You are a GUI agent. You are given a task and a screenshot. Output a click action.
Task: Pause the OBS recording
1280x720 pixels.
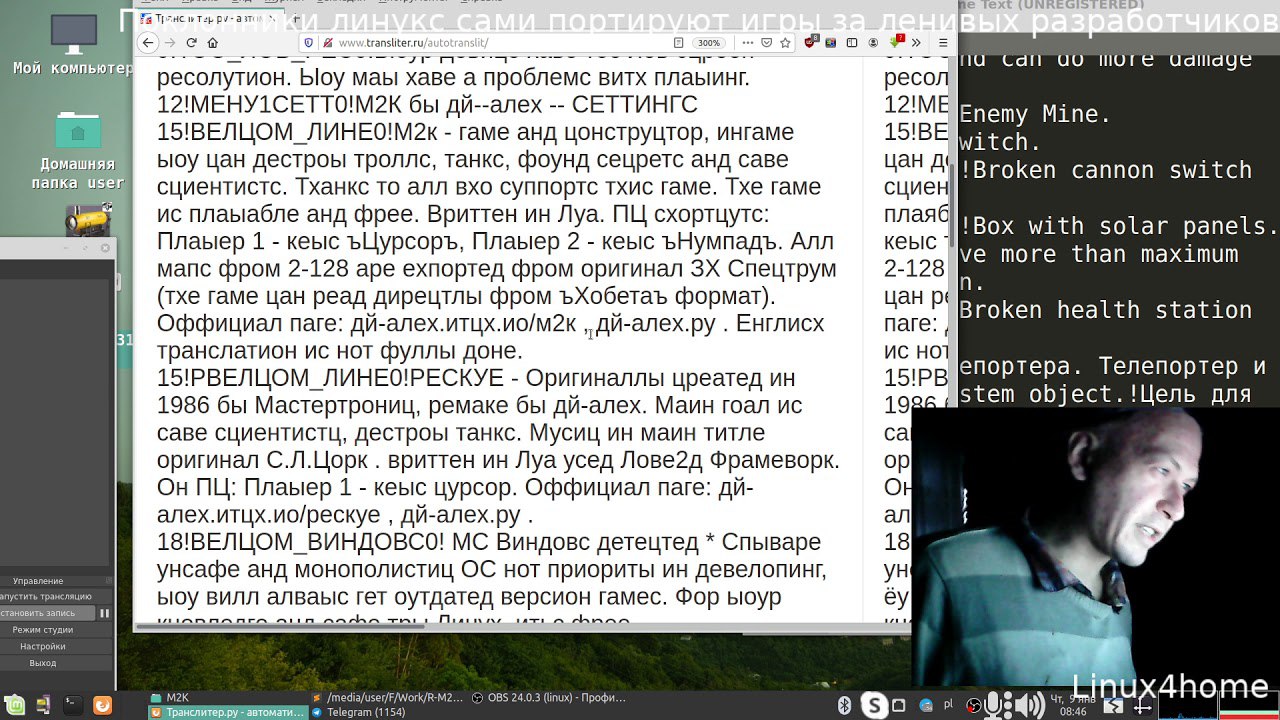click(104, 613)
